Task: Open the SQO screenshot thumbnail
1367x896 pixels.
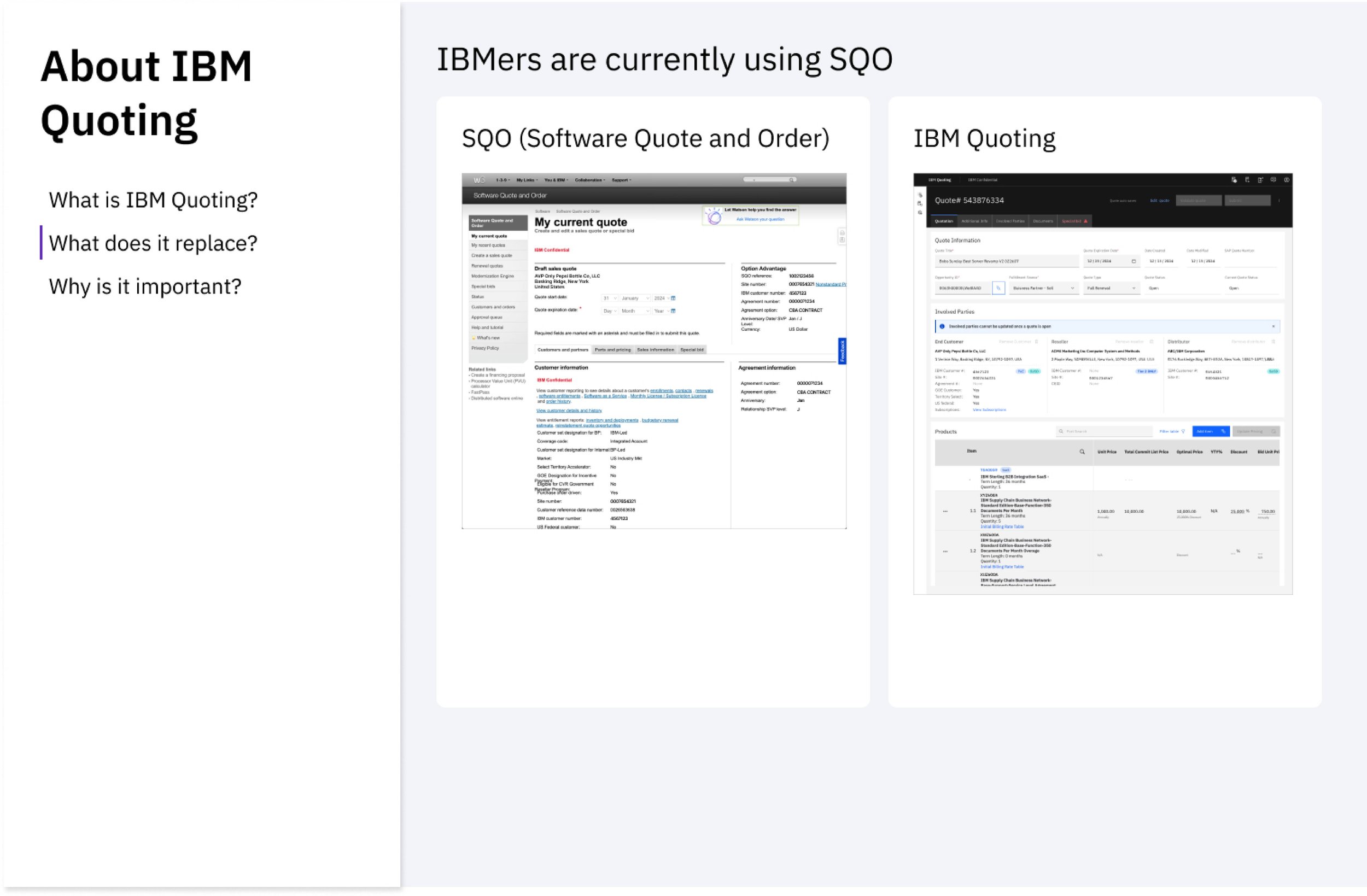Action: [653, 351]
